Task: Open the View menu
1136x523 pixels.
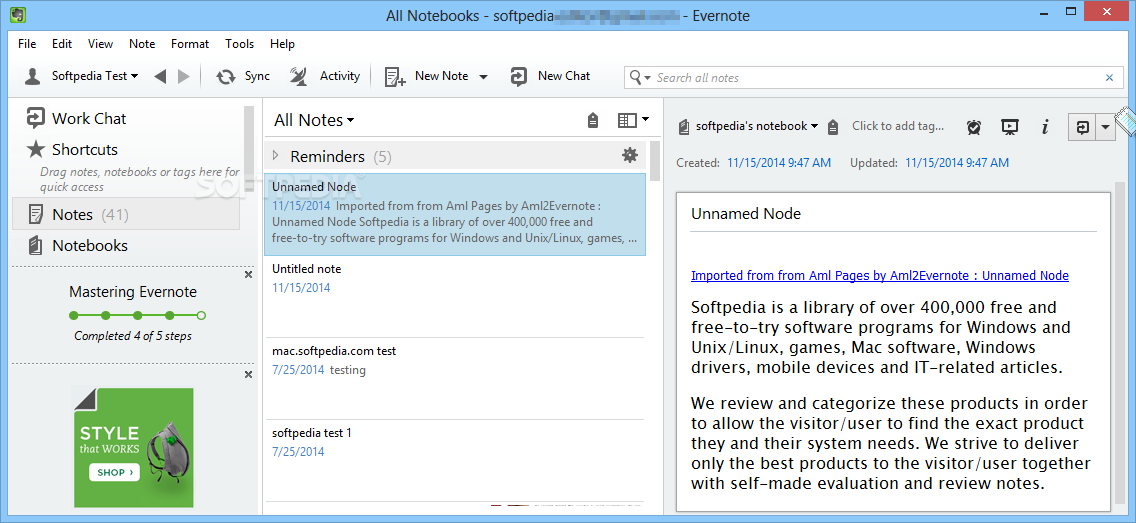Action: pos(101,43)
